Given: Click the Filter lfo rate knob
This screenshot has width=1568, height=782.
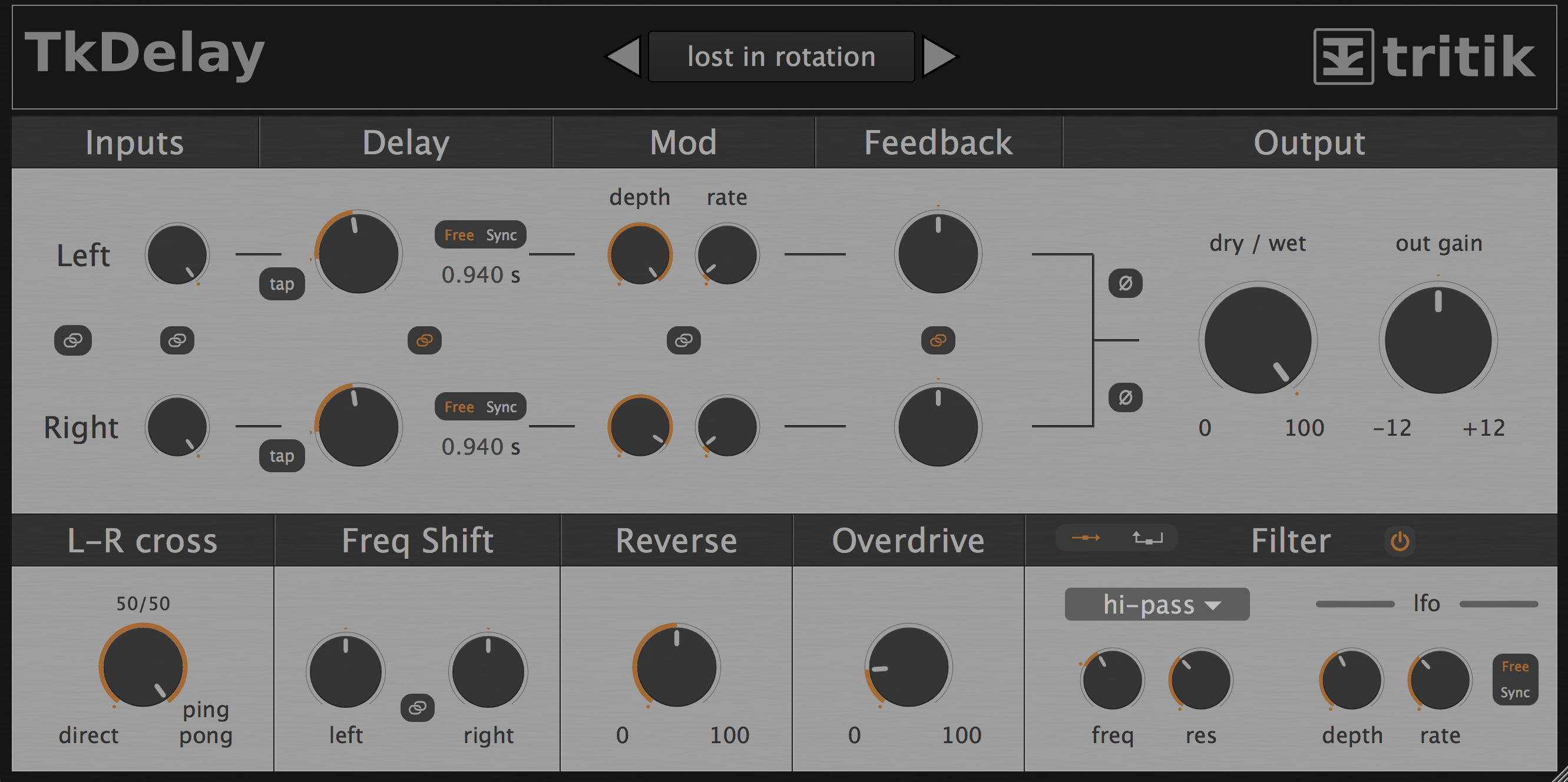Looking at the screenshot, I should click(x=1440, y=680).
